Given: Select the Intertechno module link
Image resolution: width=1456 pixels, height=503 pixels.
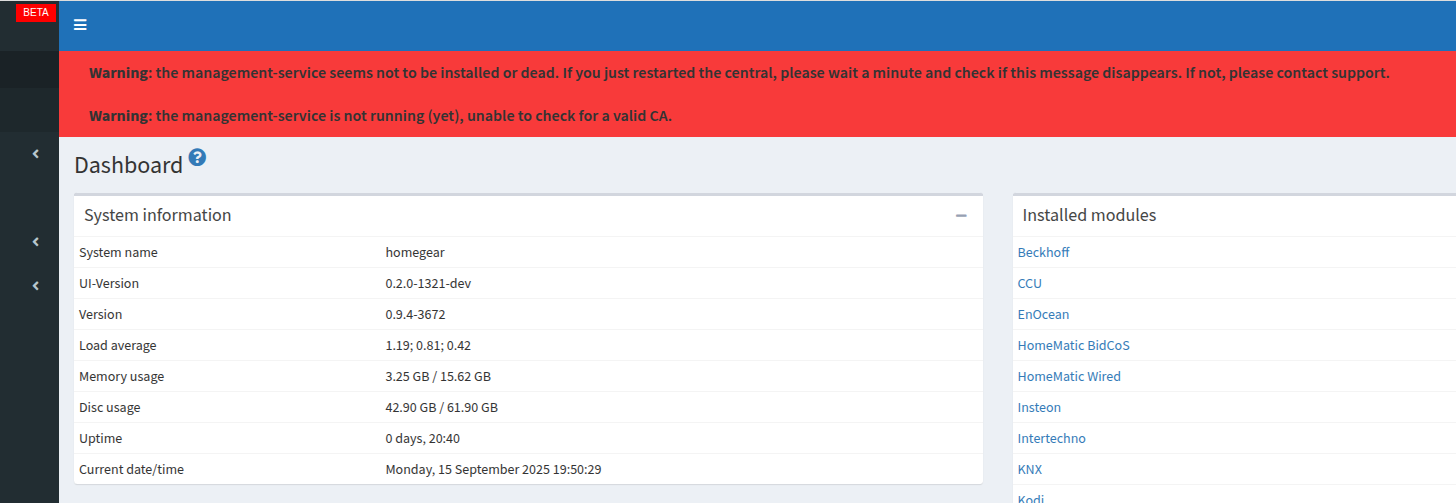Looking at the screenshot, I should [1051, 439].
